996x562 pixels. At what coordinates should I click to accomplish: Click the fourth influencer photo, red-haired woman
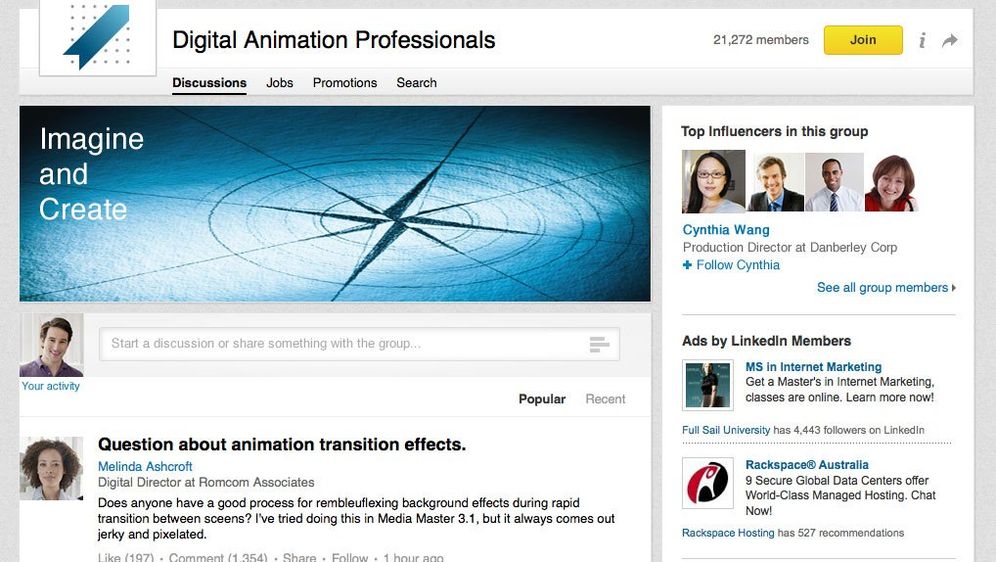click(892, 182)
